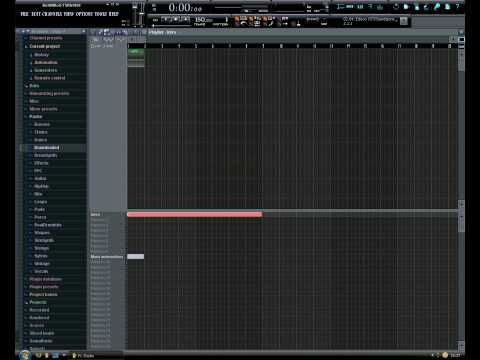
Task: Show the piano roll via shortcut icon
Action: pyautogui.click(x=360, y=6)
